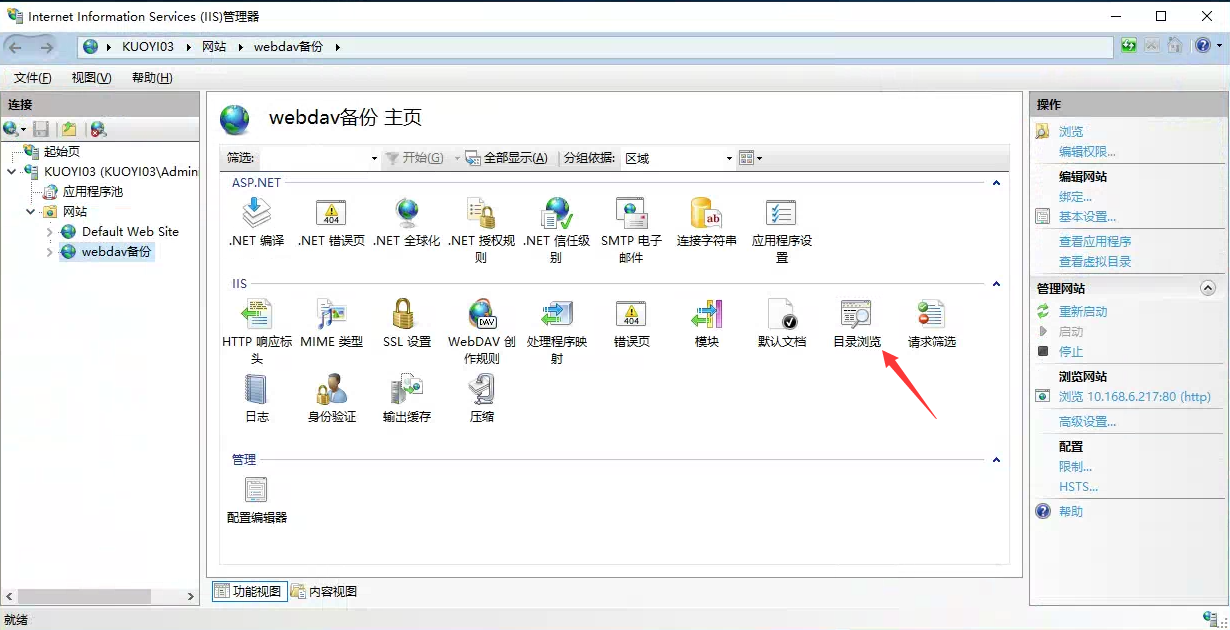Click 停止 to stop the site
This screenshot has height=630, width=1230.
1071,352
